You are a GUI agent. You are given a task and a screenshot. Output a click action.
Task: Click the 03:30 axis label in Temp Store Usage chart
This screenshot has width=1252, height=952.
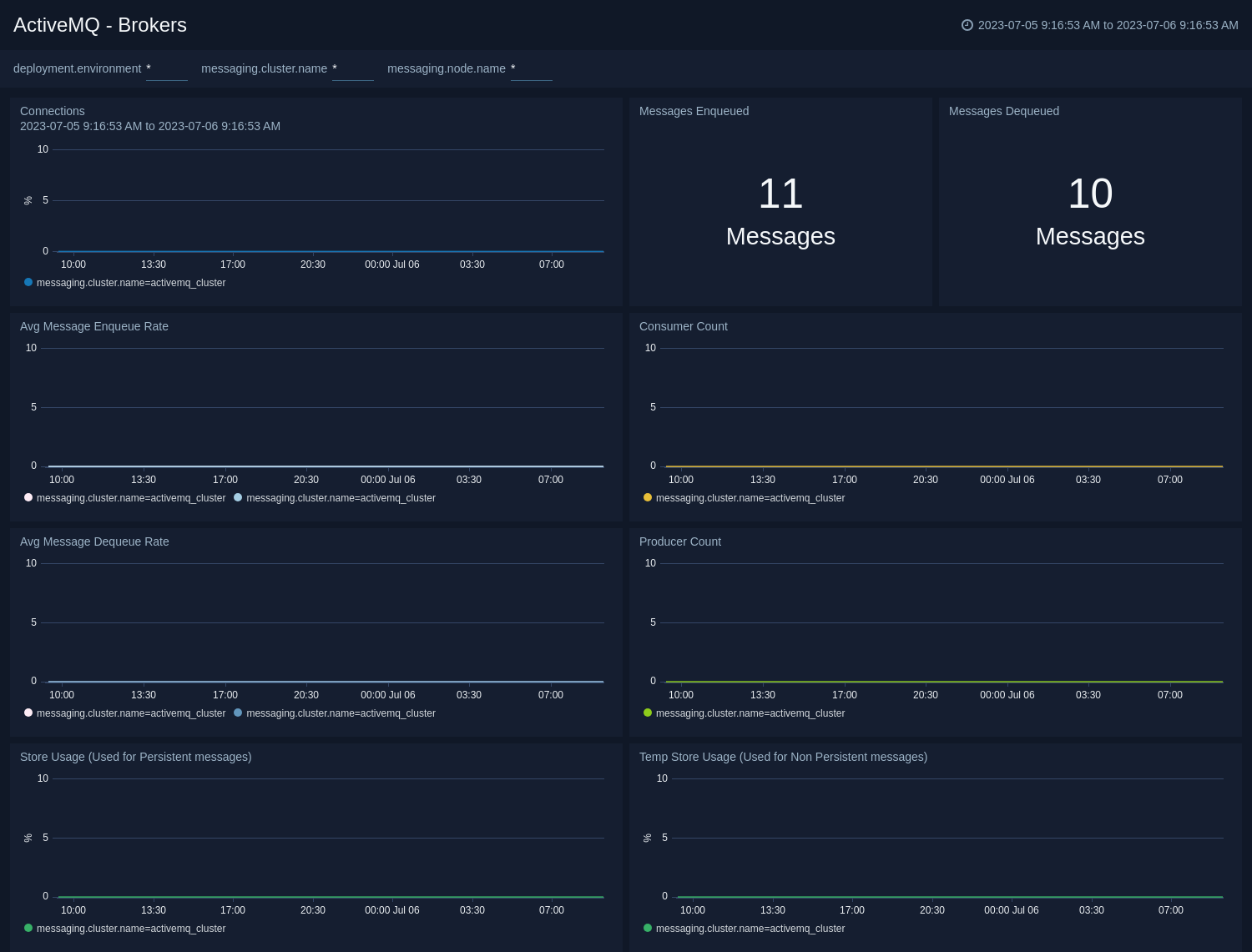[1092, 910]
